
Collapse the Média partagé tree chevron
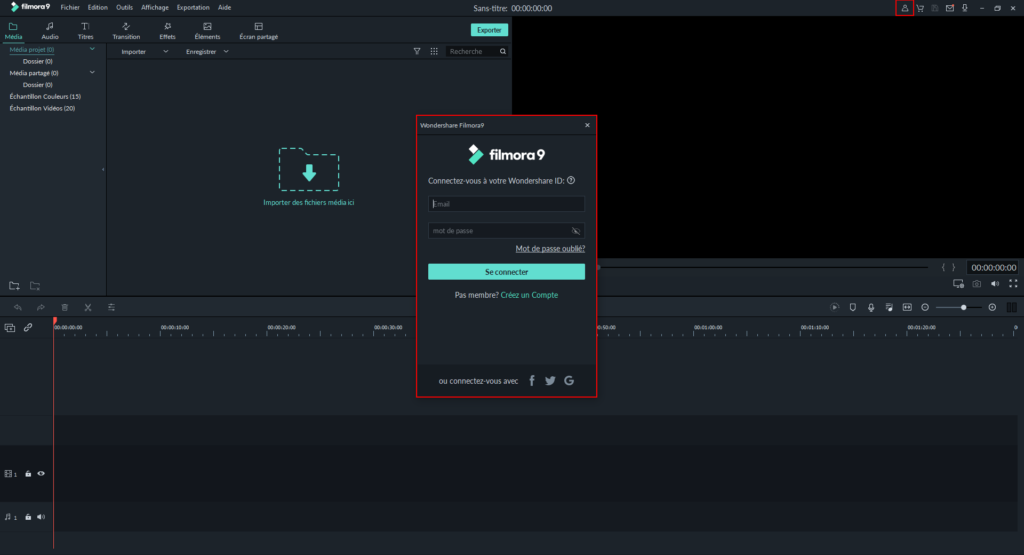92,72
